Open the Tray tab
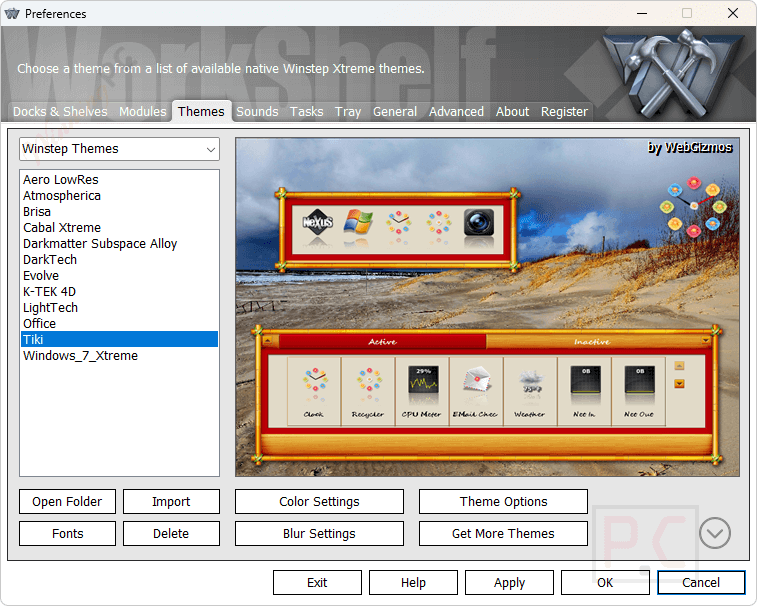Image resolution: width=757 pixels, height=606 pixels. pos(348,112)
